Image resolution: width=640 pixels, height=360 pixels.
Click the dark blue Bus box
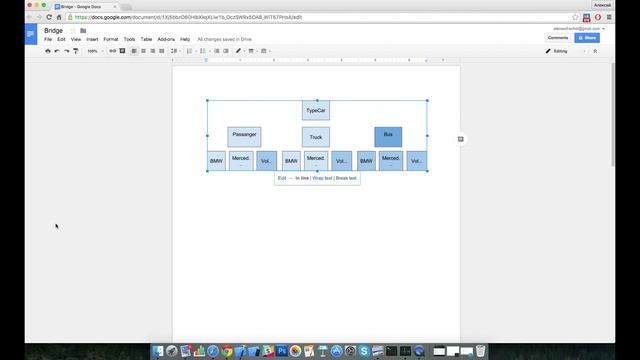click(x=388, y=137)
